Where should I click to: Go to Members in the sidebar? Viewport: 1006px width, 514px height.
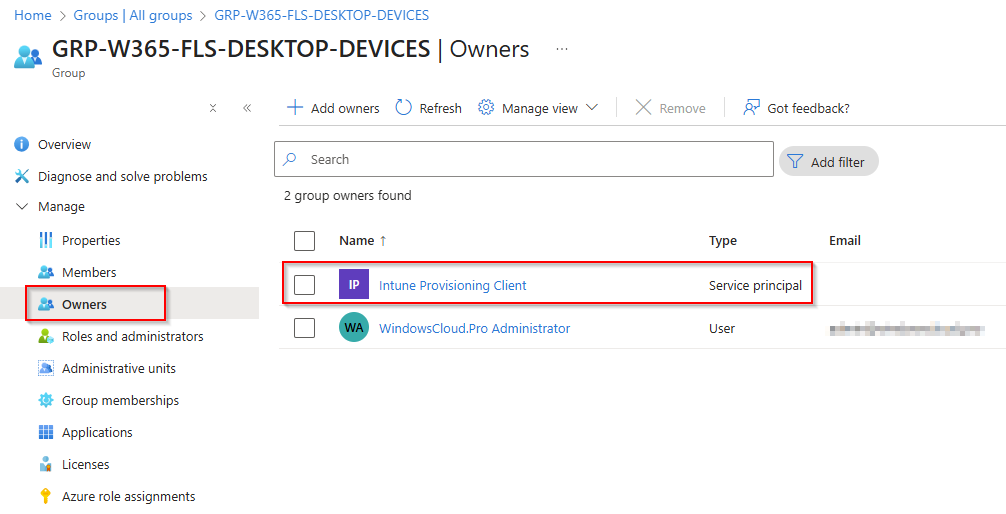click(x=89, y=272)
